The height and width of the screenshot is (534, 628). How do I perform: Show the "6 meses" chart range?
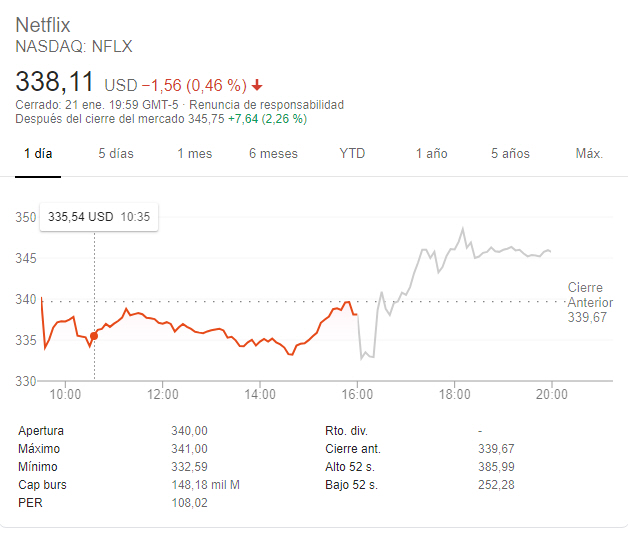(x=273, y=154)
